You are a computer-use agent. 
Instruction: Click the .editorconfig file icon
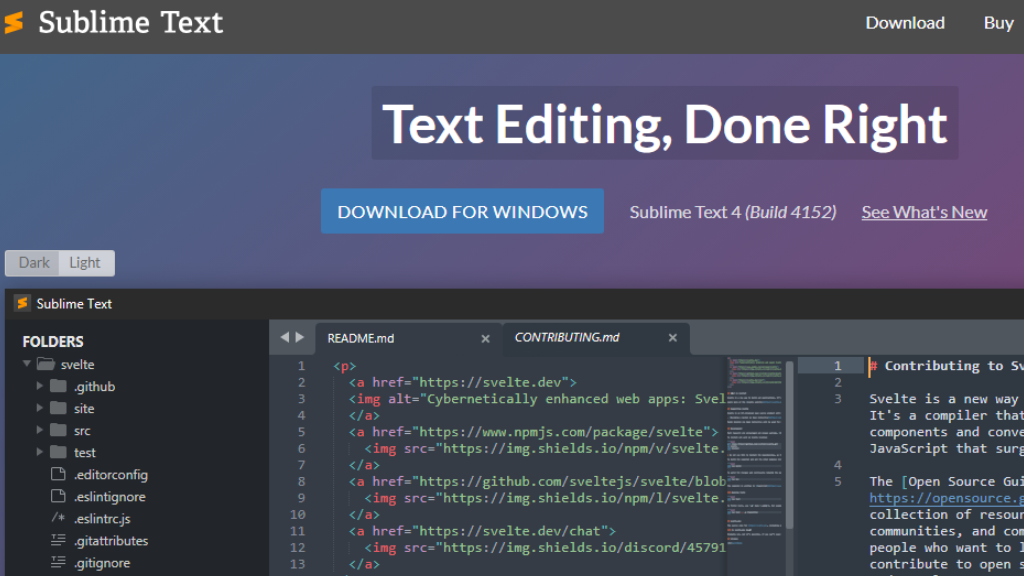pos(58,474)
